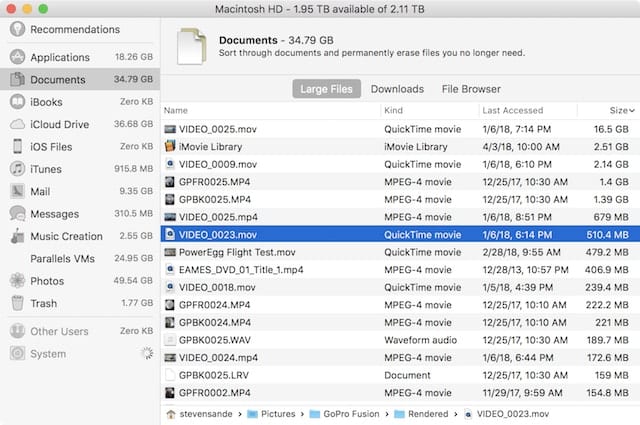Click the Photos pinwheel icon
The width and height of the screenshot is (640, 425).
click(x=17, y=281)
